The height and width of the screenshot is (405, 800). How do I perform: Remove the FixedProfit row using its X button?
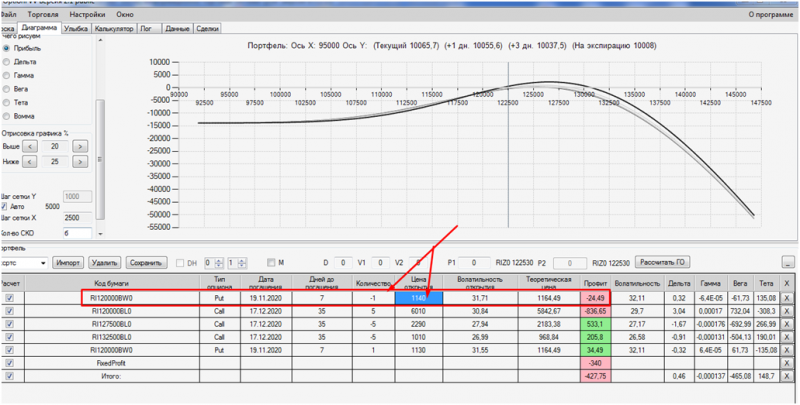click(787, 363)
